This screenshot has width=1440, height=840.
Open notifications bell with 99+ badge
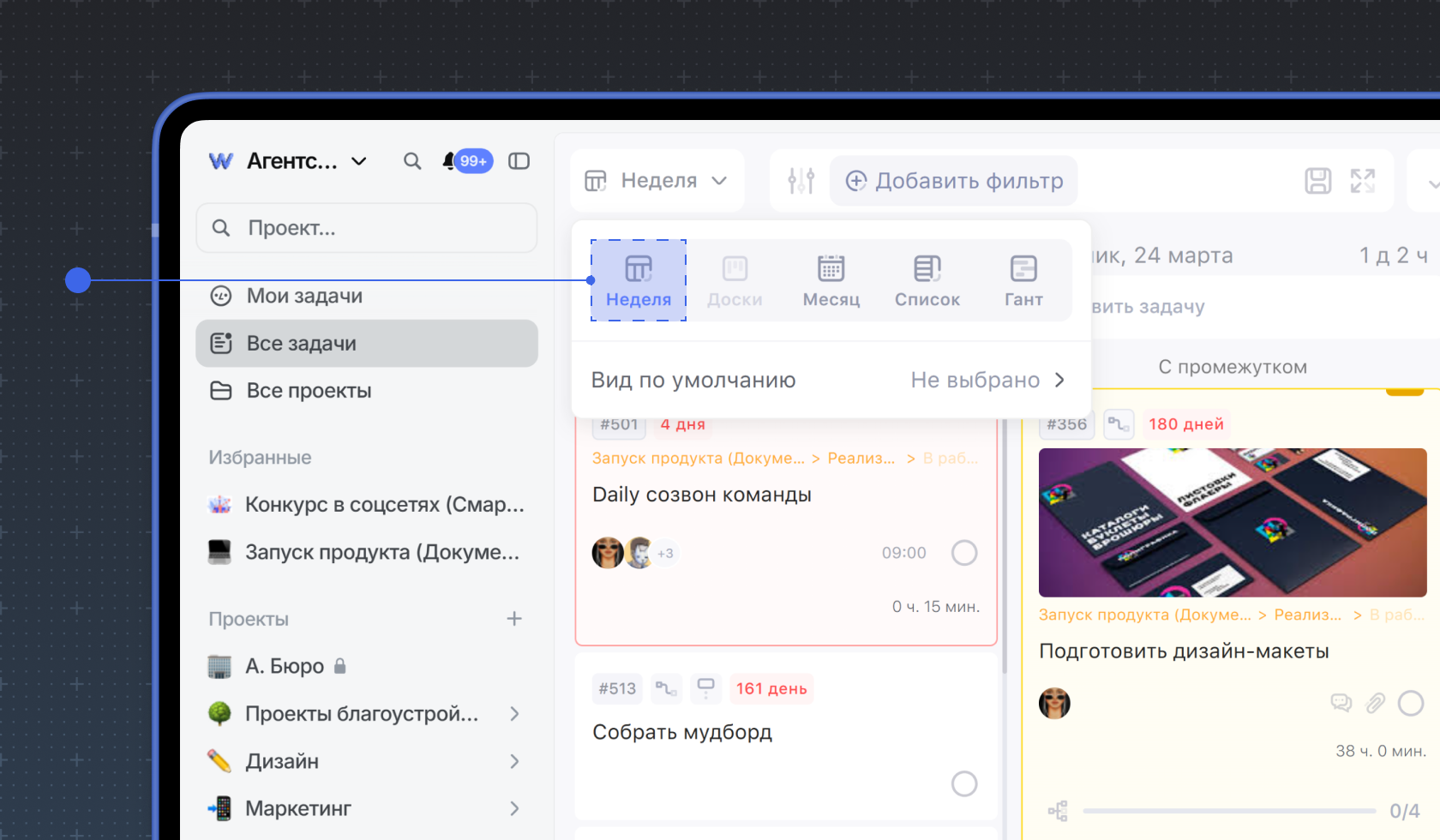(450, 161)
